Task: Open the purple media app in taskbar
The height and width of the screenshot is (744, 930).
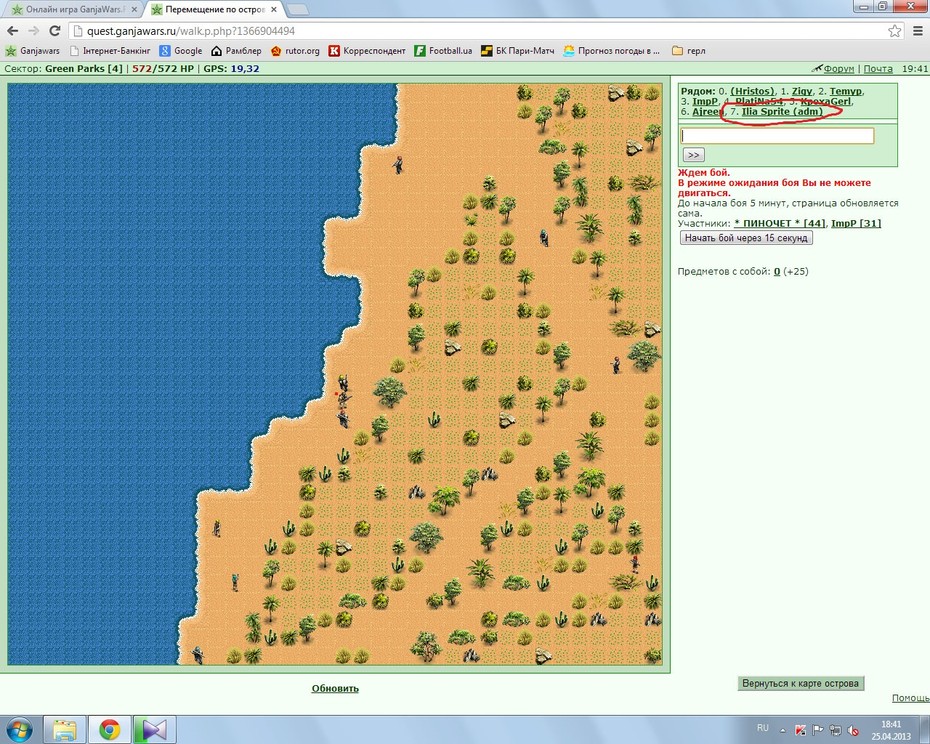Action: click(x=153, y=730)
